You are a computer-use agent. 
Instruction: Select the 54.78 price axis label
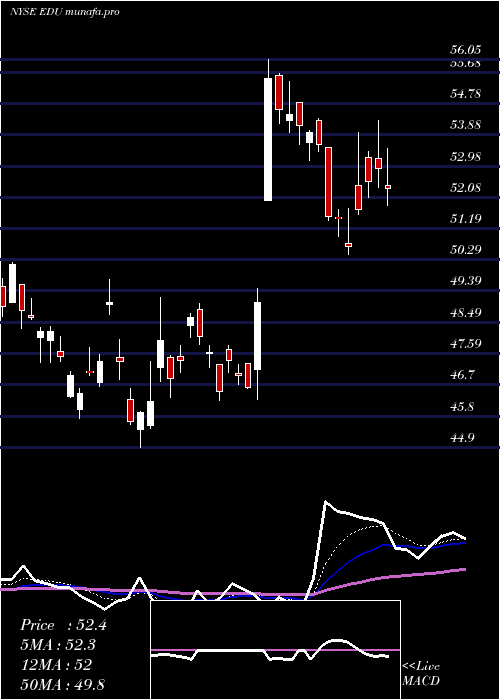[465, 94]
